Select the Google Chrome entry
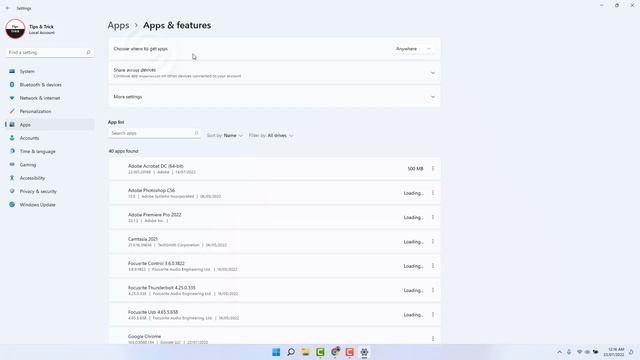The width and height of the screenshot is (640, 360). click(274, 336)
